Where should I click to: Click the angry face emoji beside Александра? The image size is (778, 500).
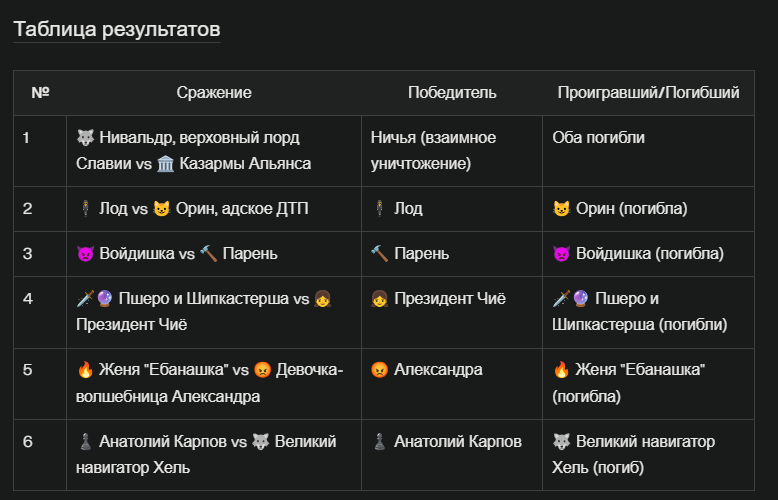click(x=380, y=370)
